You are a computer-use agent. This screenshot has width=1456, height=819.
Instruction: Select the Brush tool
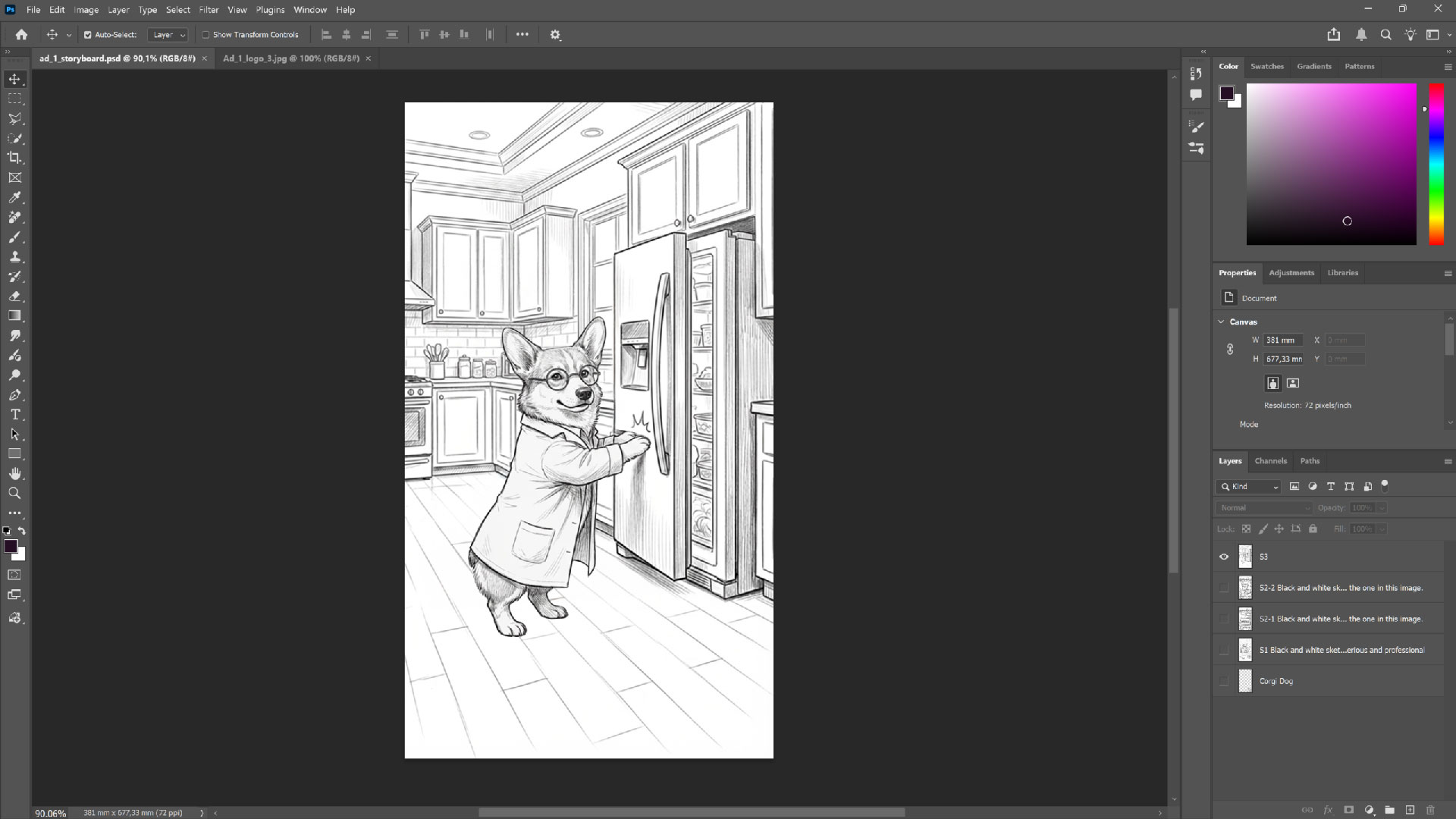(x=15, y=237)
